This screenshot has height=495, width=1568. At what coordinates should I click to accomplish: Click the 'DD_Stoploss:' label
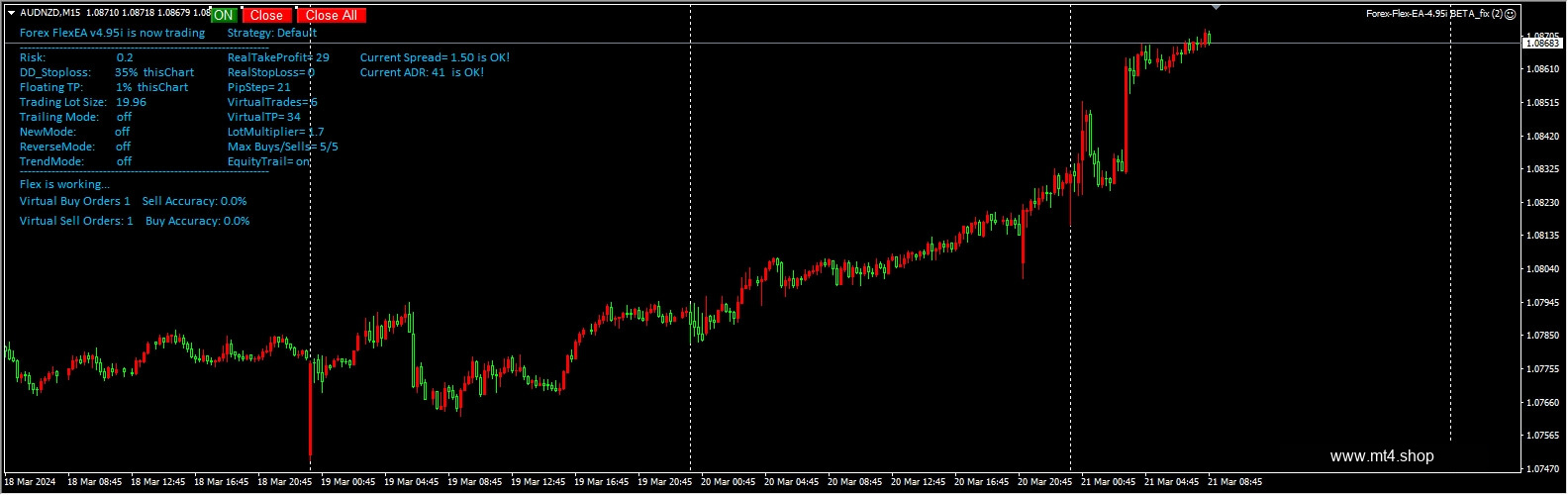[x=55, y=72]
